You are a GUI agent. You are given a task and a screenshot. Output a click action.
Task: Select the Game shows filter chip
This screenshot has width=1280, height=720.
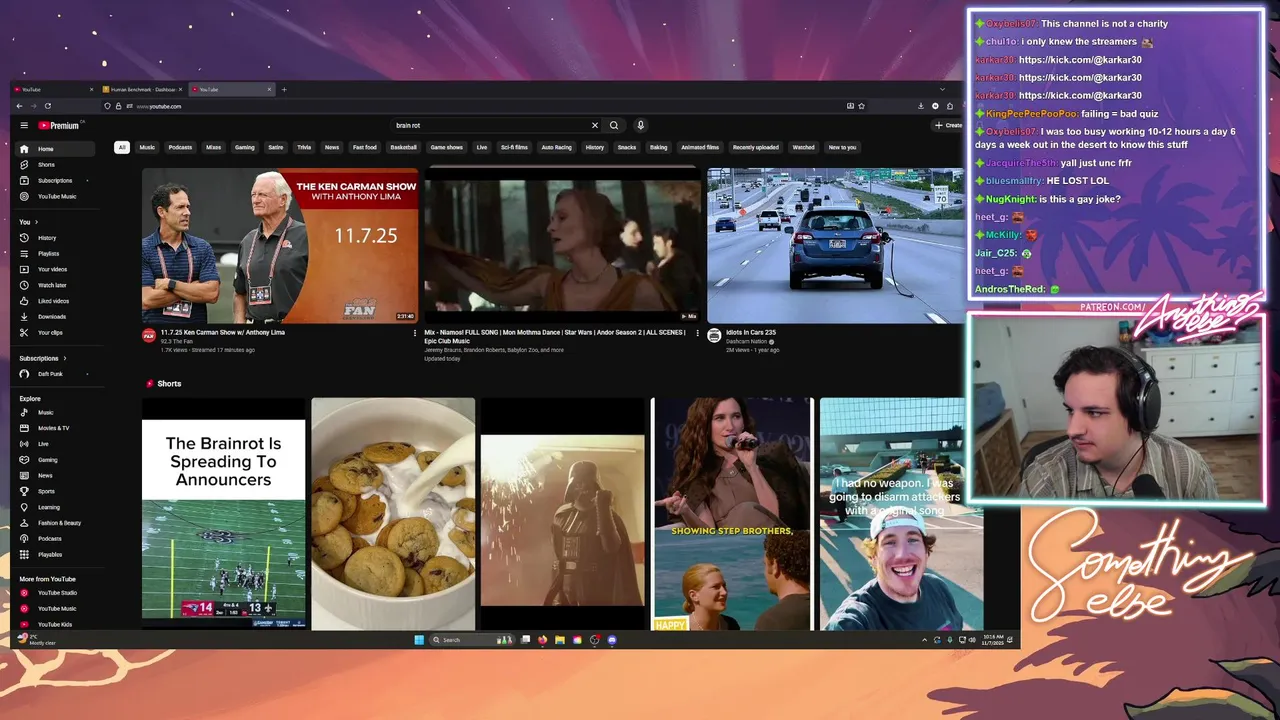point(447,147)
